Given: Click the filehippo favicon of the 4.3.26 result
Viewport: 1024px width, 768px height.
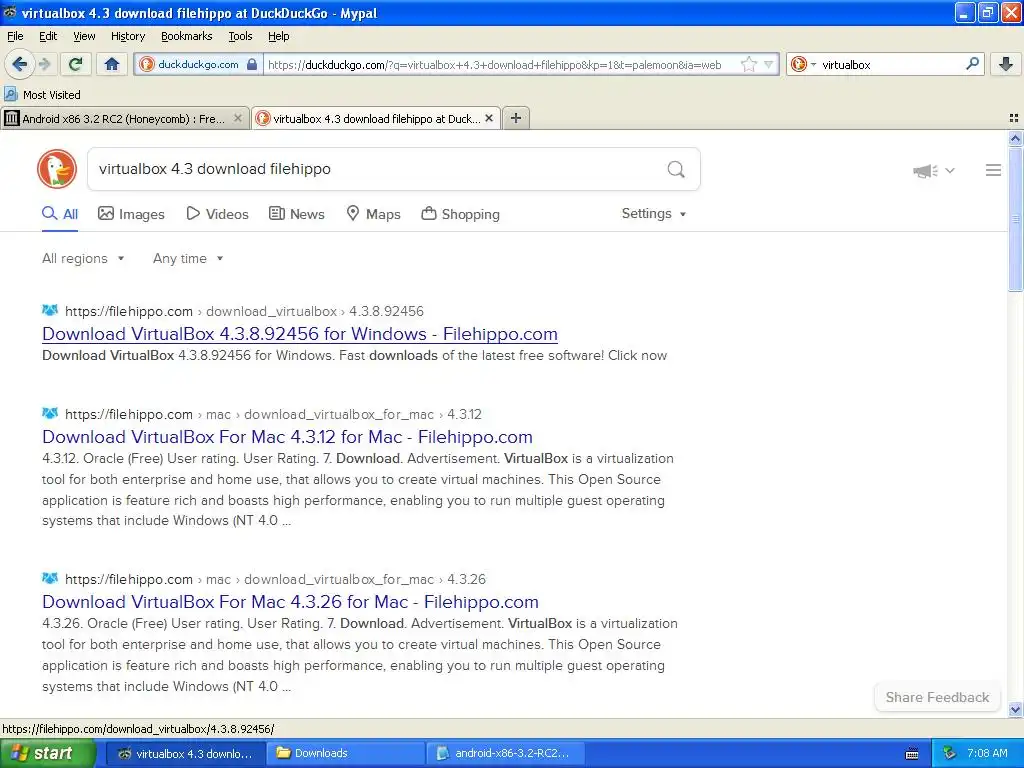Looking at the screenshot, I should click(x=50, y=578).
